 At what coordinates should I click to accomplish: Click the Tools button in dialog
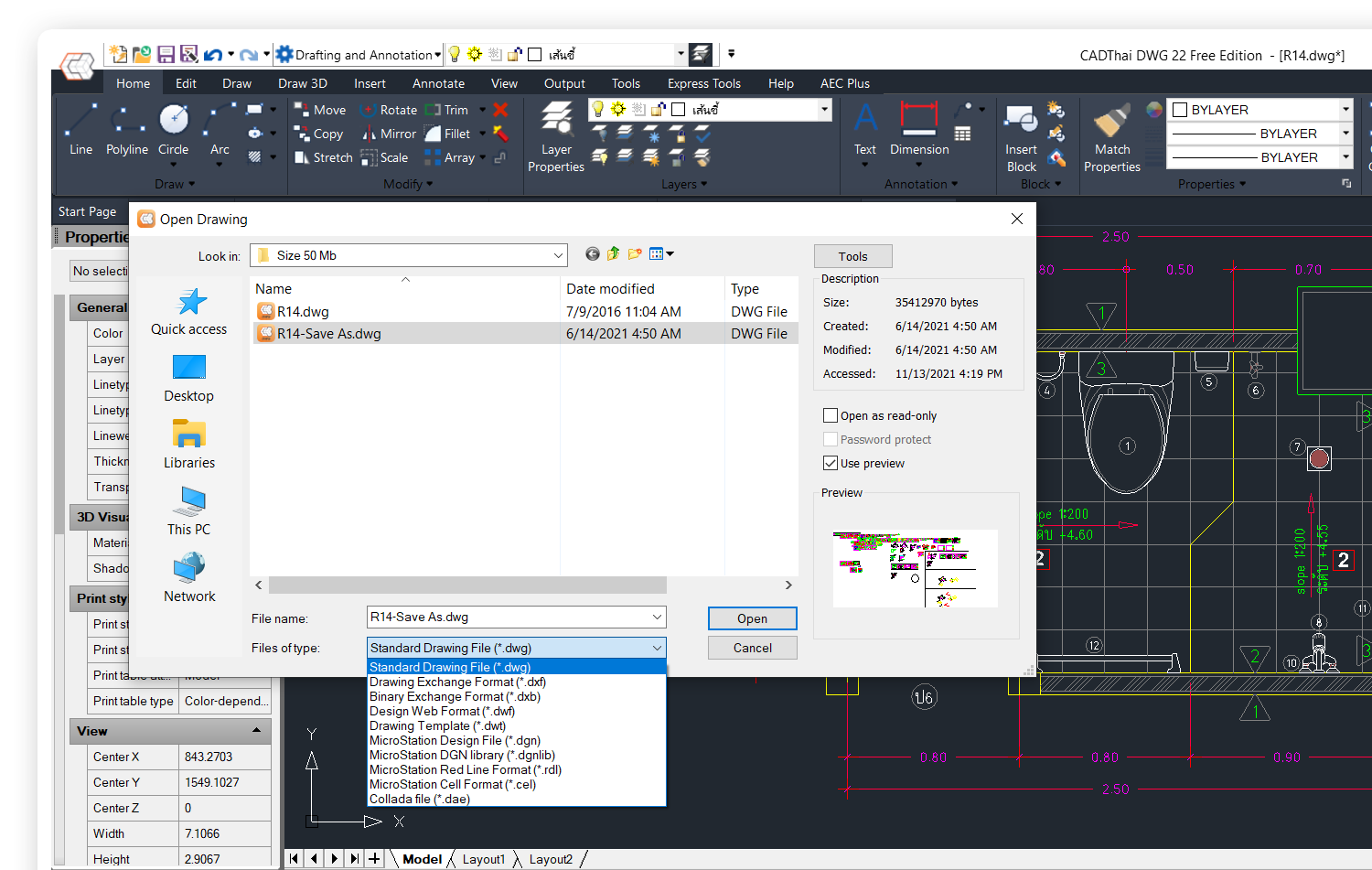click(x=852, y=256)
